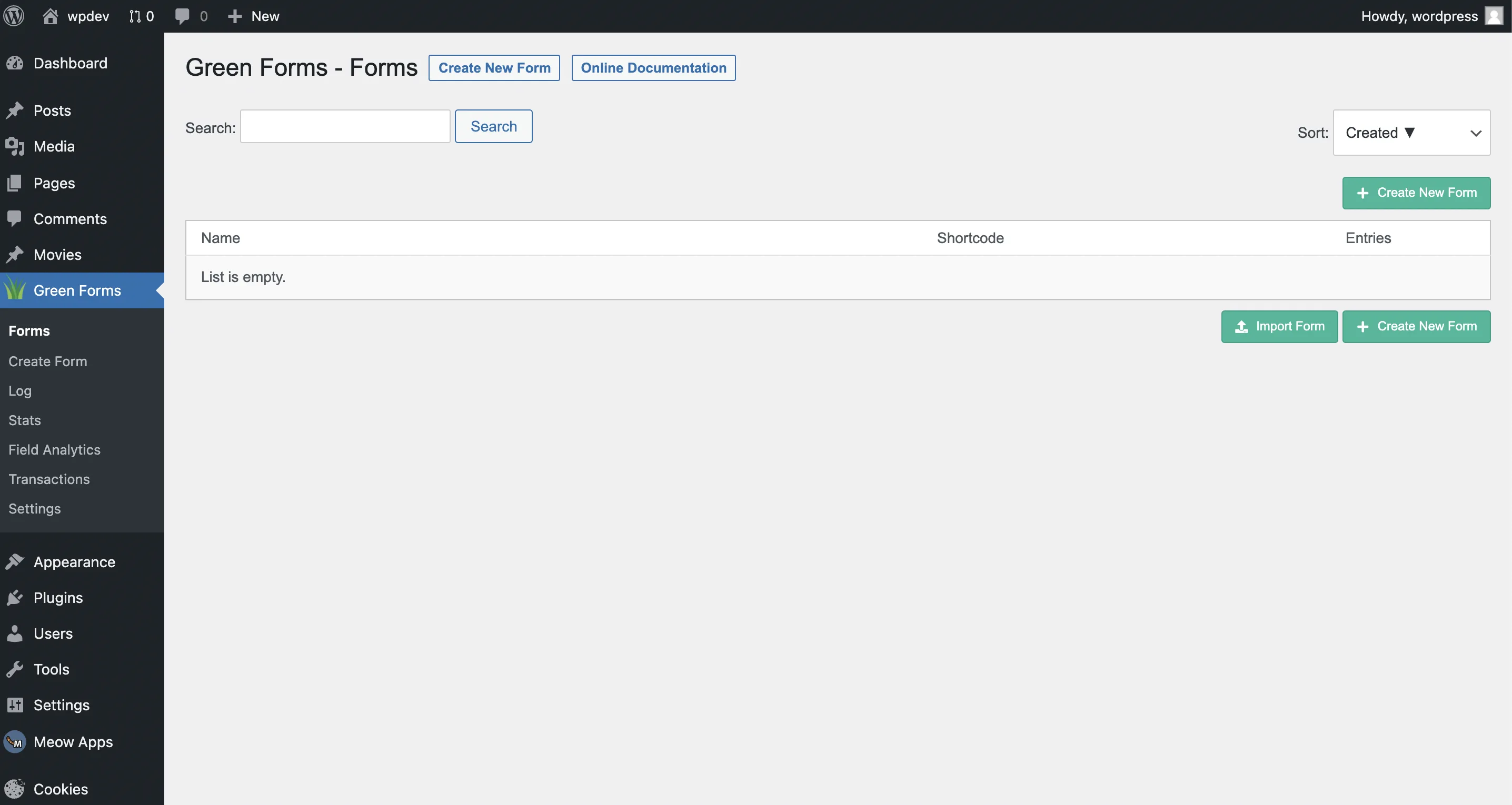Screen dimensions: 1512x805
Task: Open Plugins via the plug icon
Action: (x=15, y=598)
